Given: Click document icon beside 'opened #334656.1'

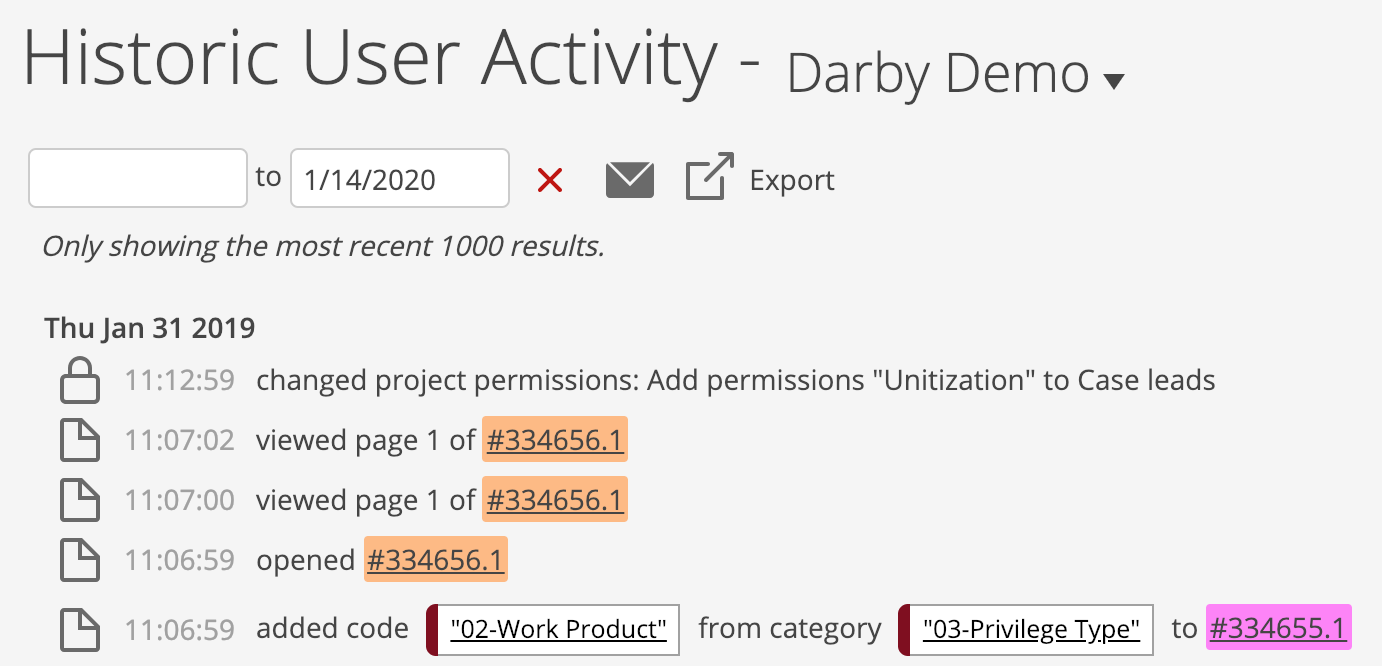Looking at the screenshot, I should coord(80,560).
